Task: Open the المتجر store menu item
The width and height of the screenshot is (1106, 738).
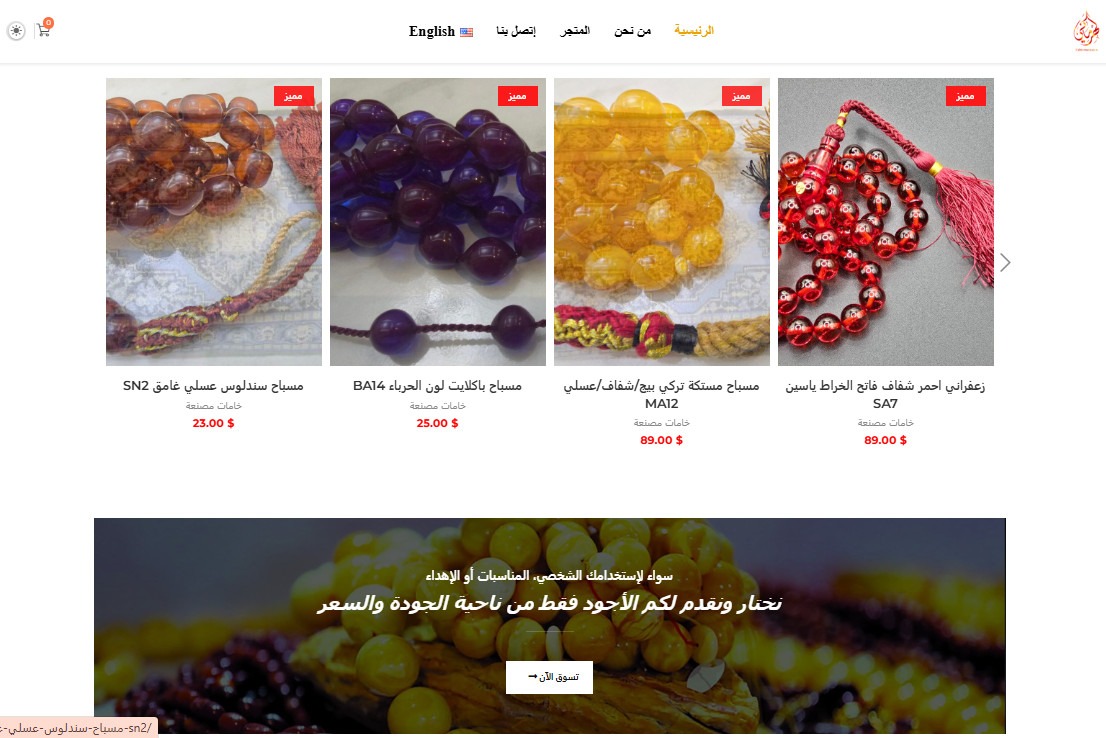Action: coord(575,30)
